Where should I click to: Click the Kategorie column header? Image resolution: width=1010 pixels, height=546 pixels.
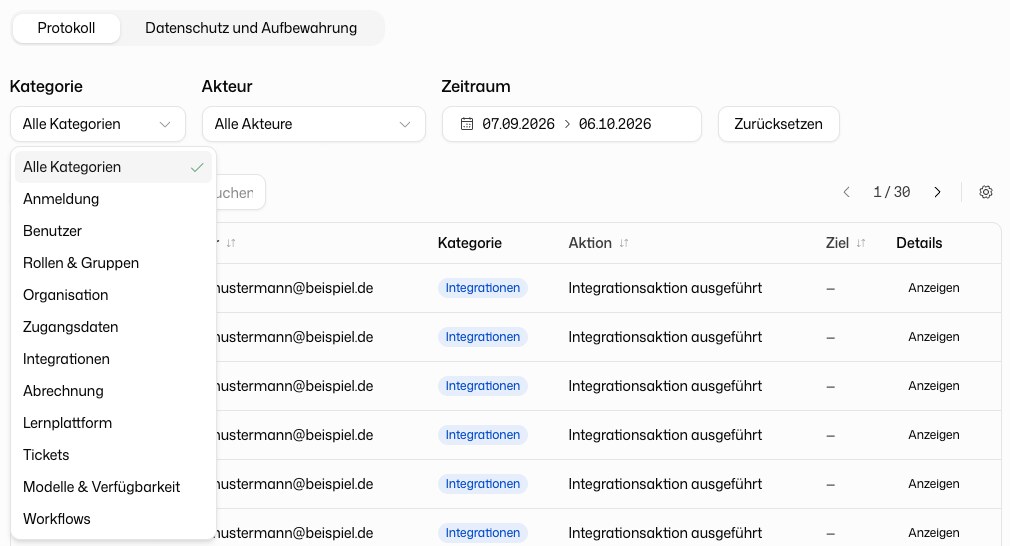(x=470, y=243)
